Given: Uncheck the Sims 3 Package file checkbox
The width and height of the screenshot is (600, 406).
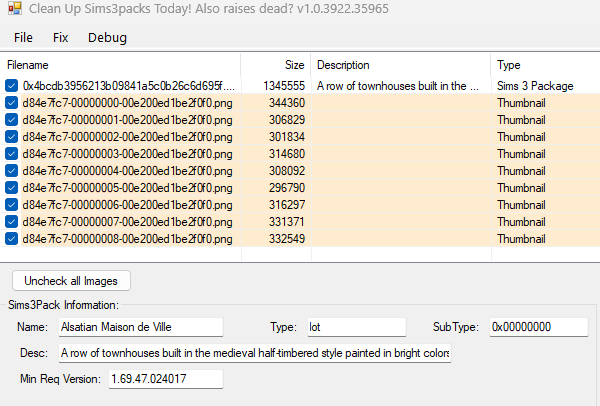Looking at the screenshot, I should pyautogui.click(x=12, y=86).
